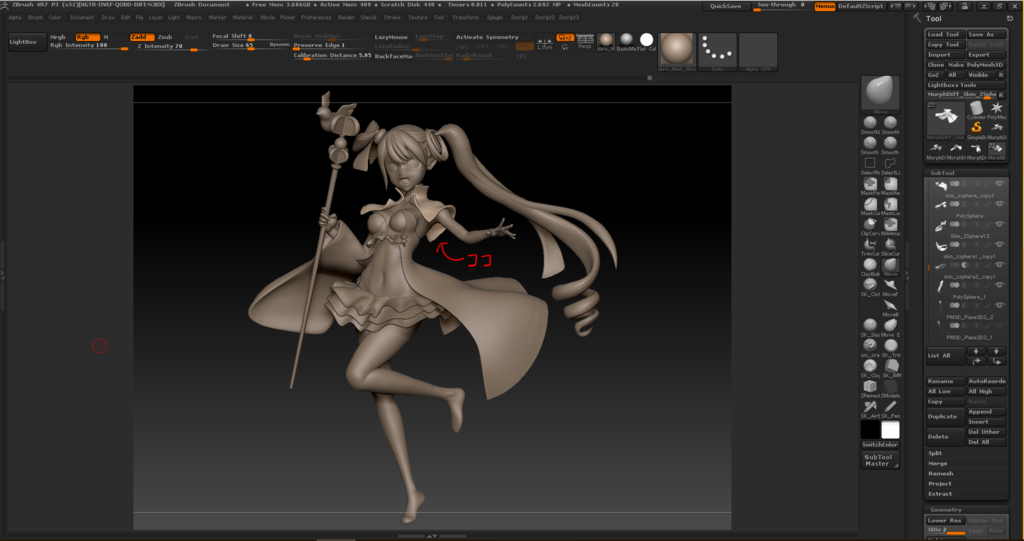Select the TrimCurve brush icon

870,244
